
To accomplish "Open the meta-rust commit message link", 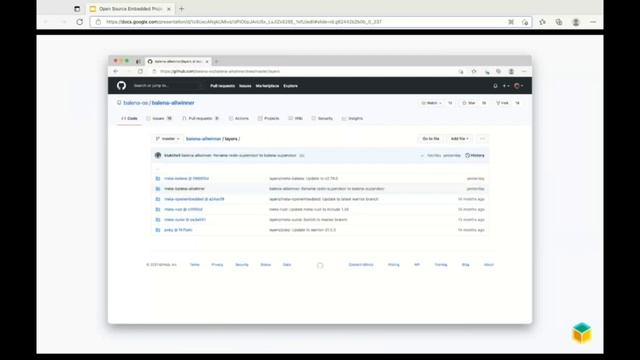I will click(x=309, y=209).
